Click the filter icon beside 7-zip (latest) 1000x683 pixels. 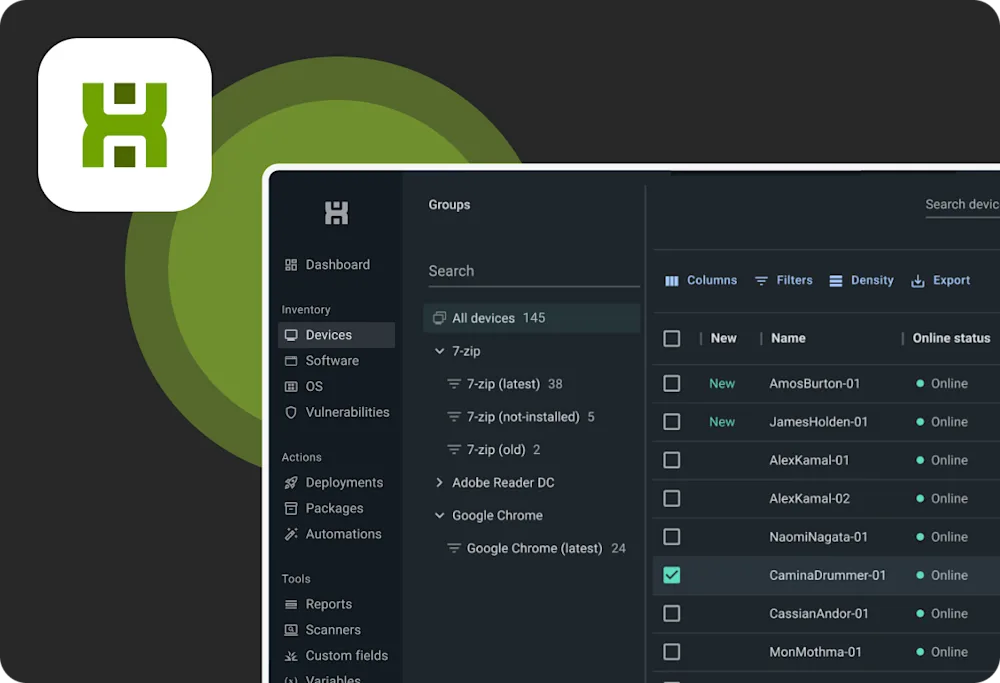click(x=453, y=384)
